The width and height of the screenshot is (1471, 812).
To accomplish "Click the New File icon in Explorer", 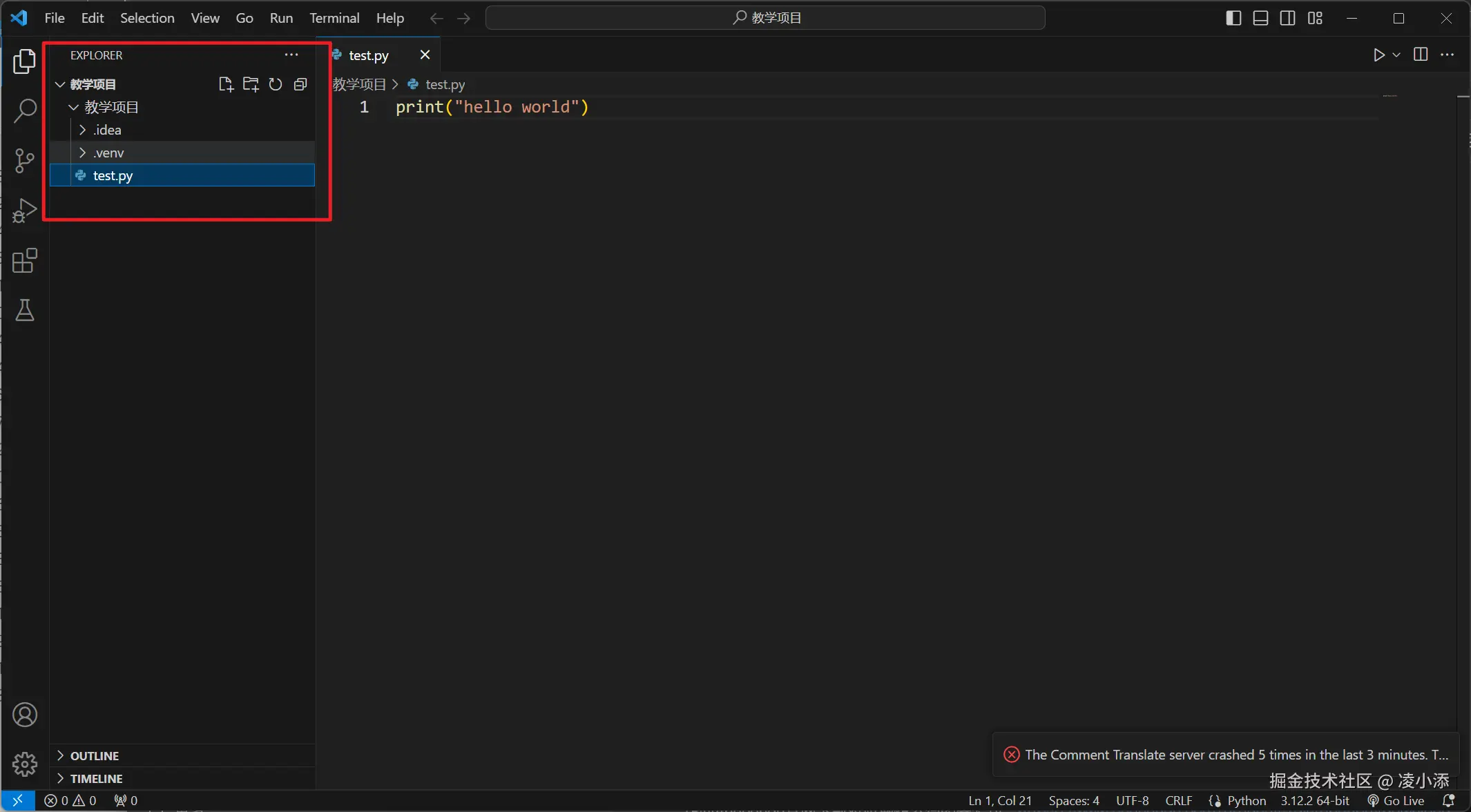I will [226, 84].
